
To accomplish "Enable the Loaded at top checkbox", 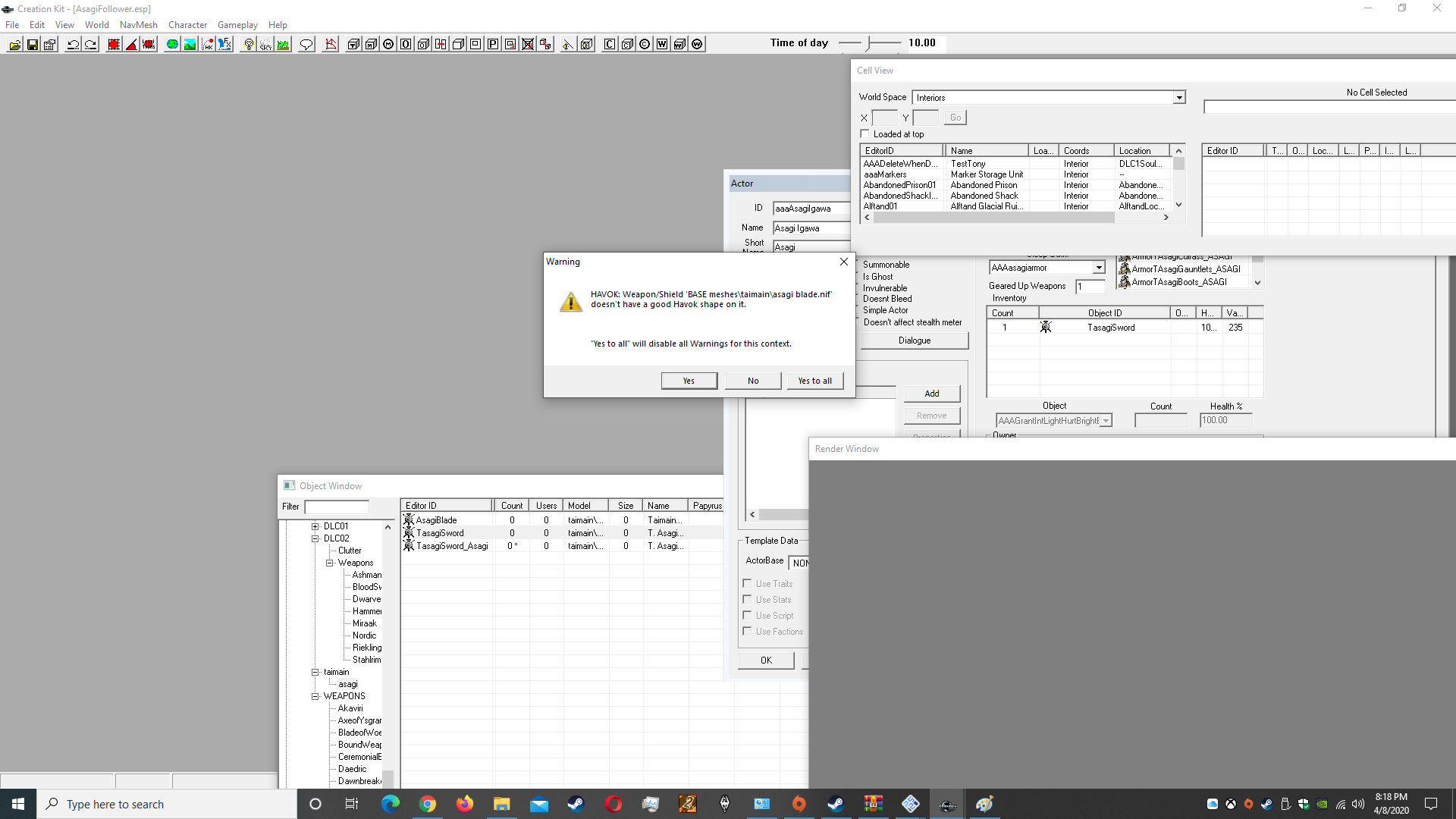I will coord(864,134).
